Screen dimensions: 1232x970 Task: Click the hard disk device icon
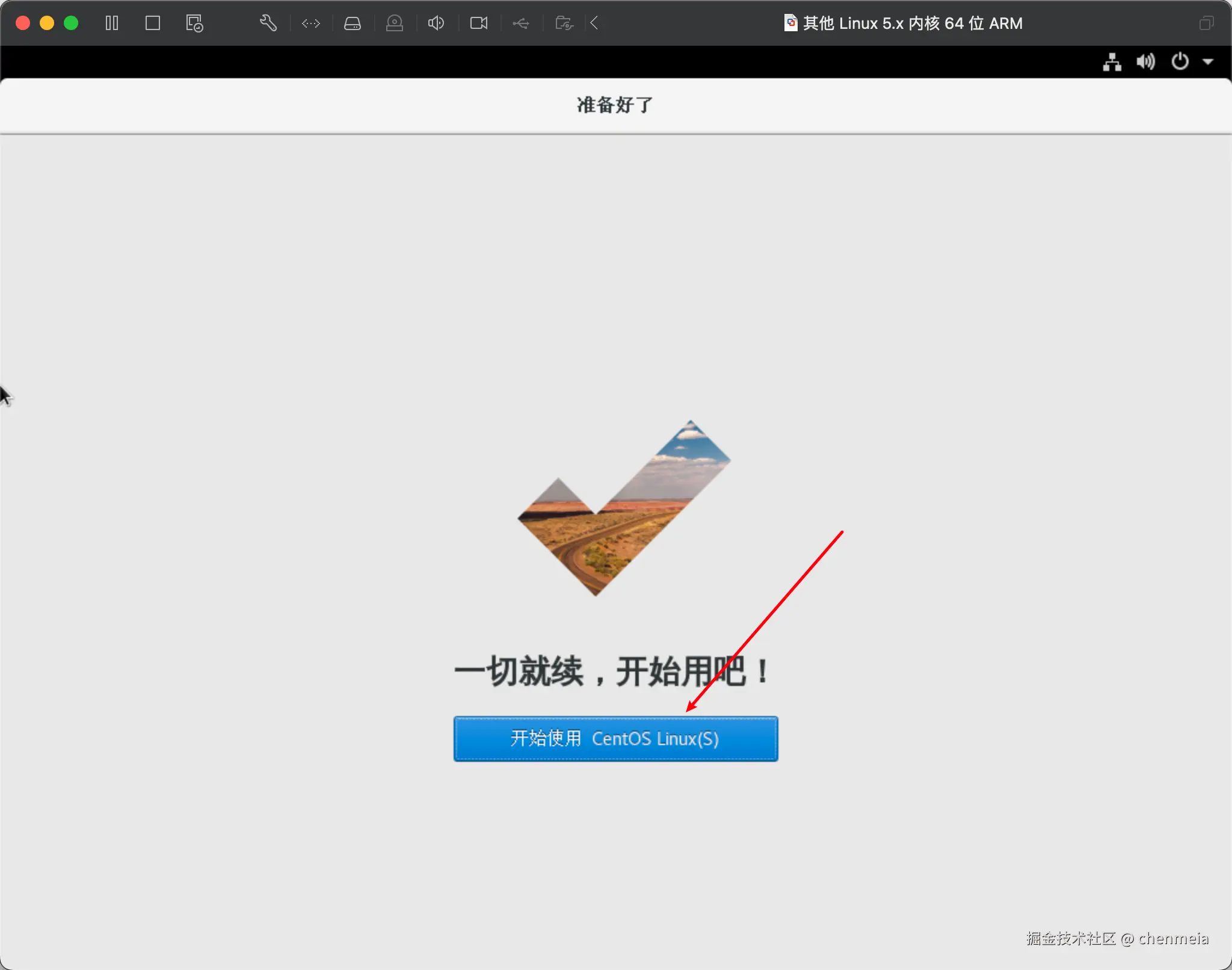pos(353,23)
